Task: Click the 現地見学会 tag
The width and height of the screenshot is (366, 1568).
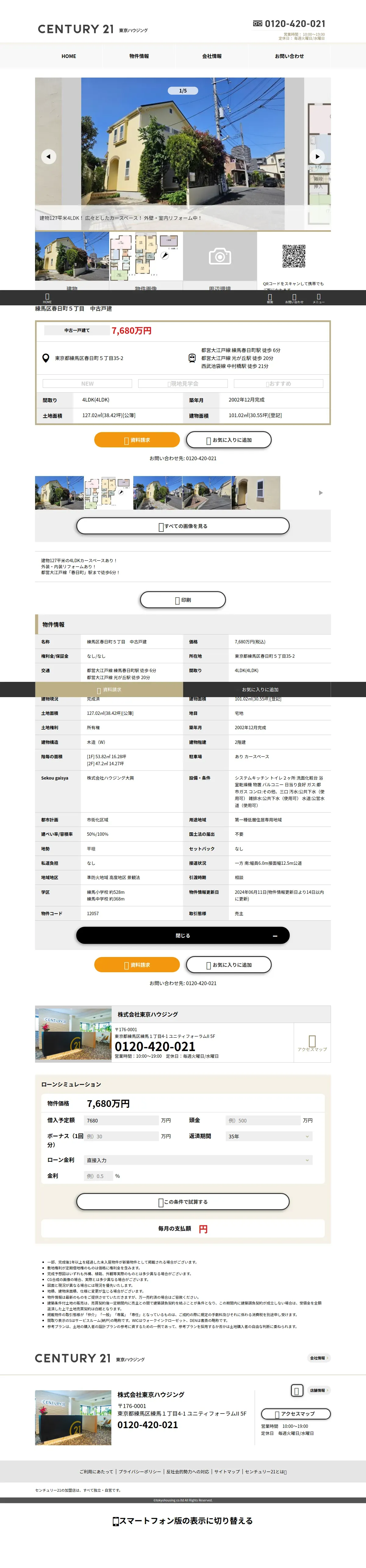Action: (x=183, y=384)
